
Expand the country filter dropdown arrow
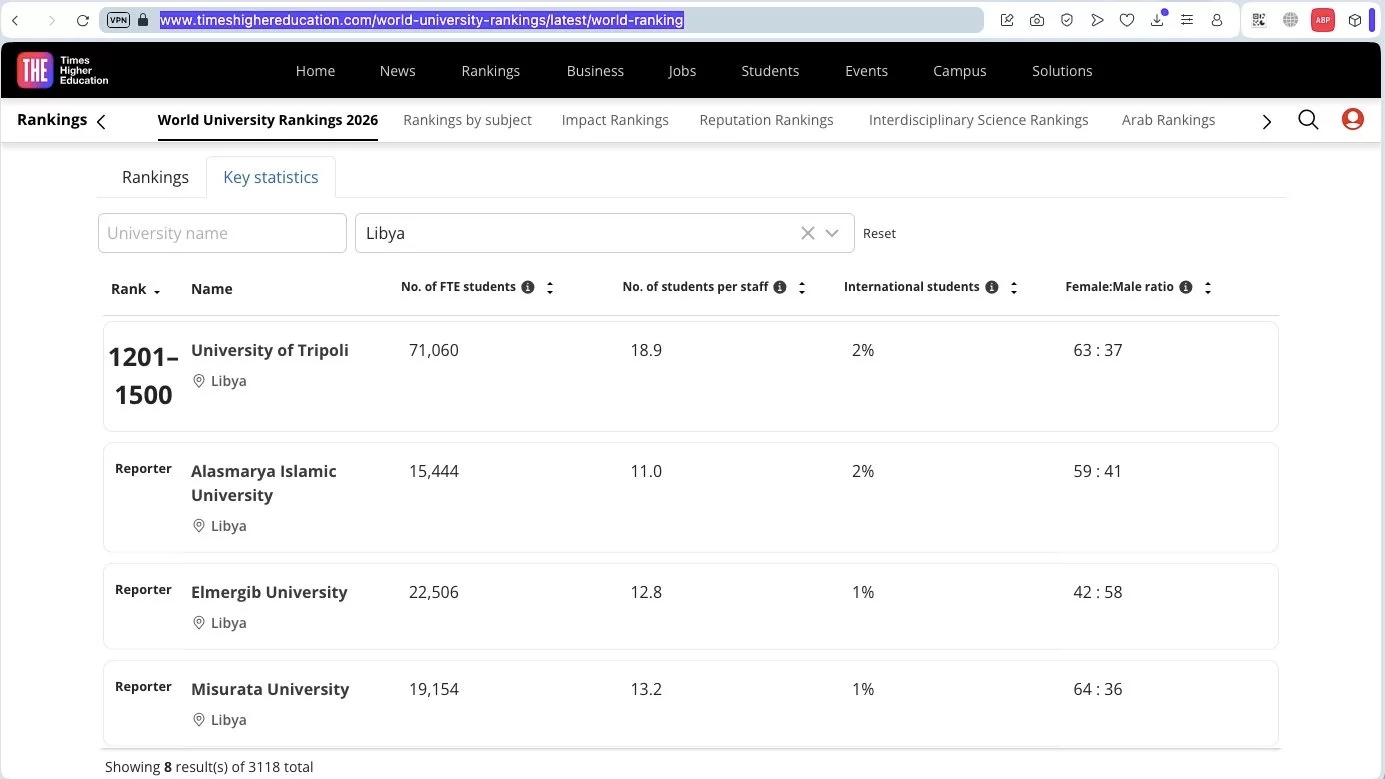click(x=832, y=233)
